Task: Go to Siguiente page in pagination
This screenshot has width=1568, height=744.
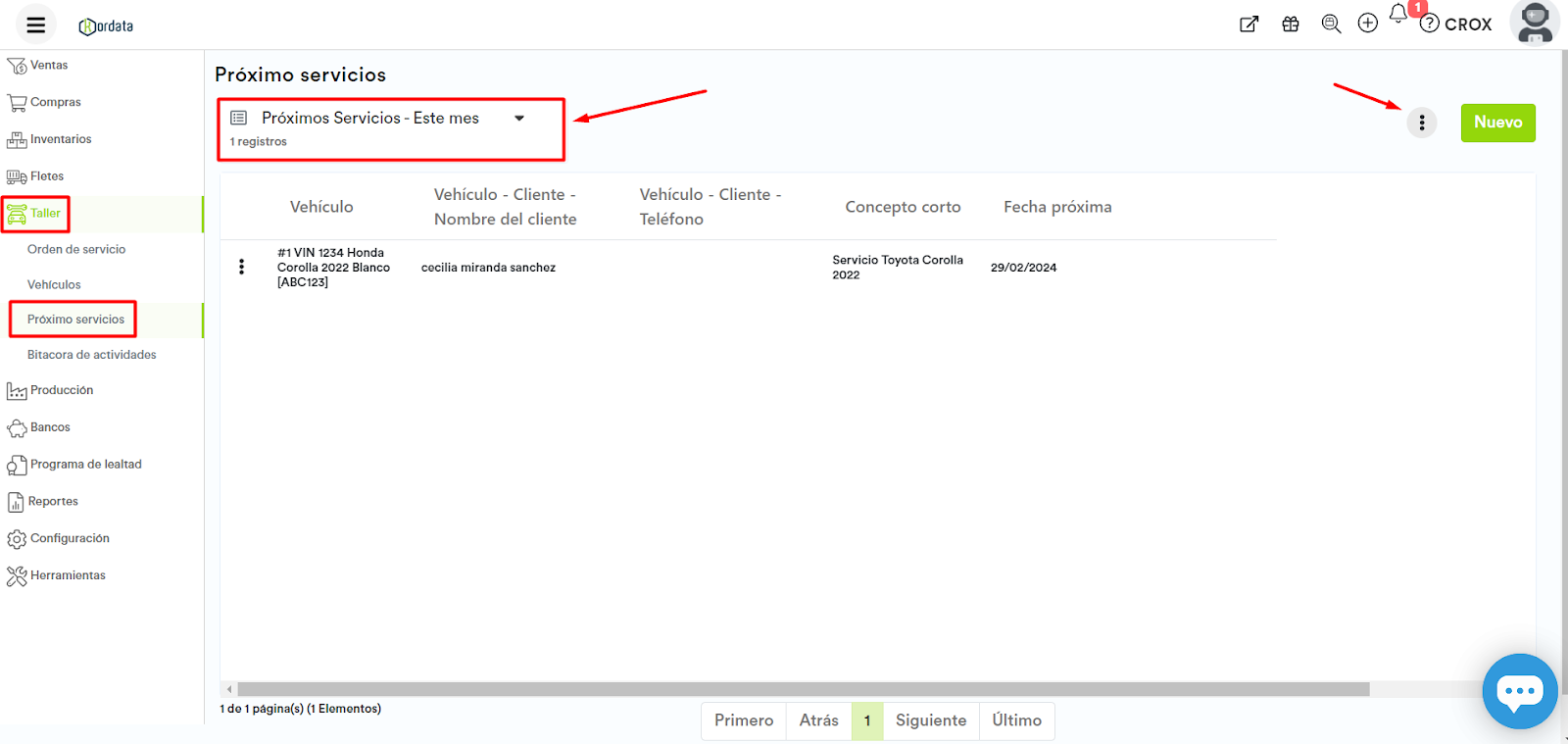Action: click(x=930, y=720)
